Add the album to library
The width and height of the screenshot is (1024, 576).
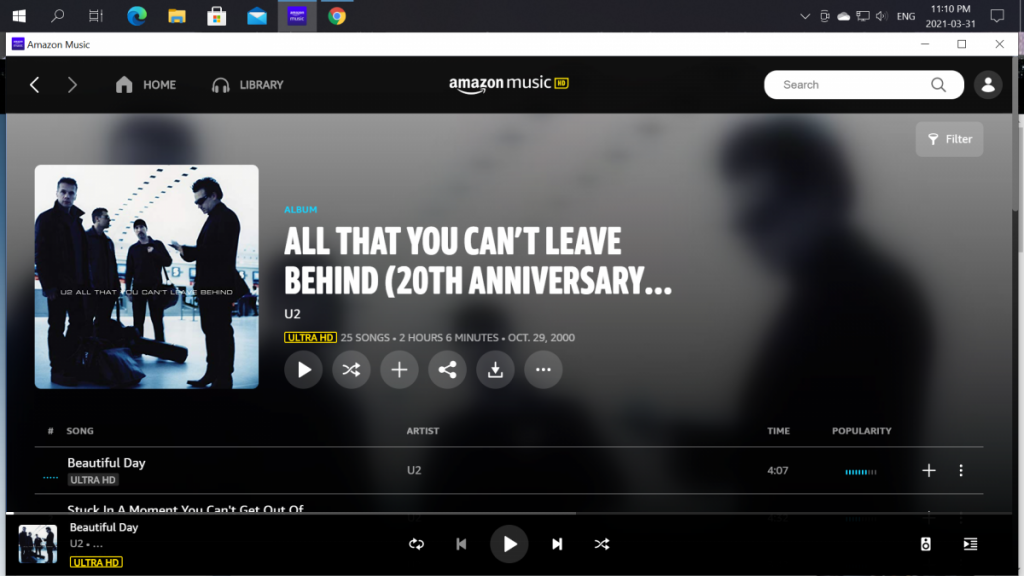tap(399, 370)
